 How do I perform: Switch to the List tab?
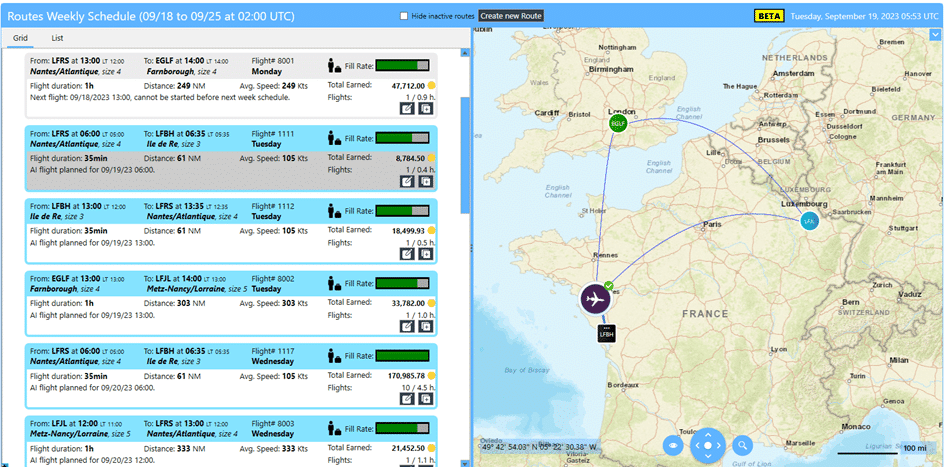58,38
